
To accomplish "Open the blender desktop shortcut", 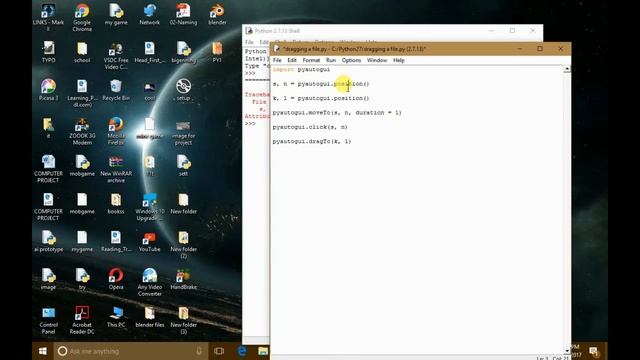I will [x=217, y=14].
